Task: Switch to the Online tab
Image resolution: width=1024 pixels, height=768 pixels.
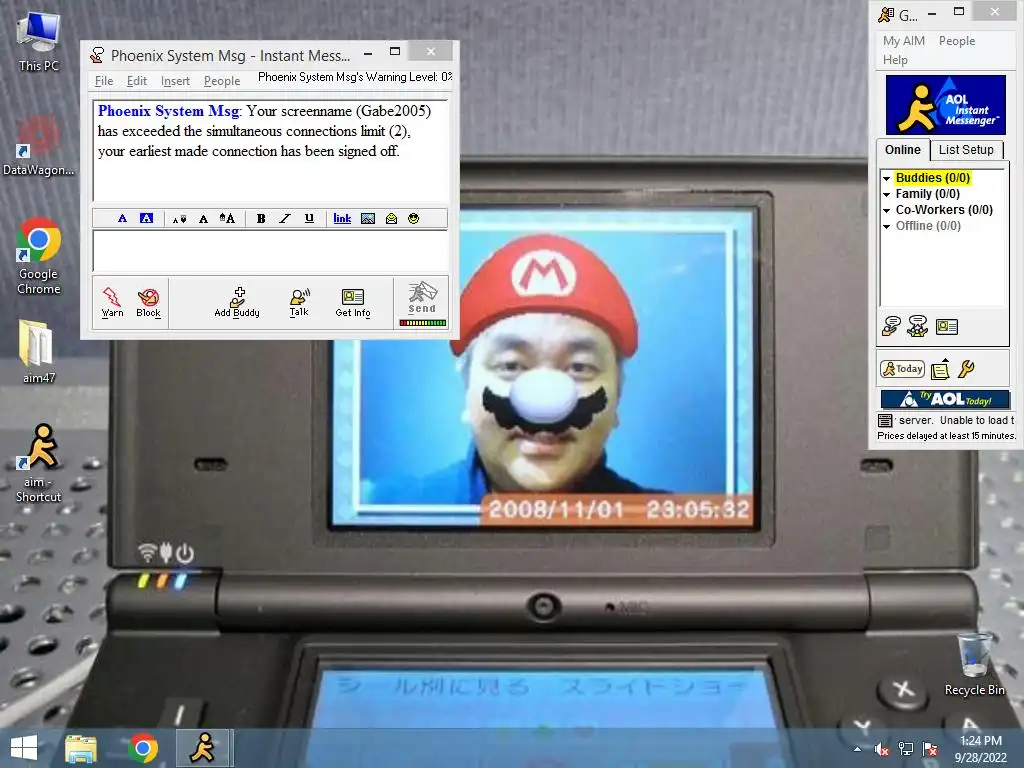Action: click(903, 150)
